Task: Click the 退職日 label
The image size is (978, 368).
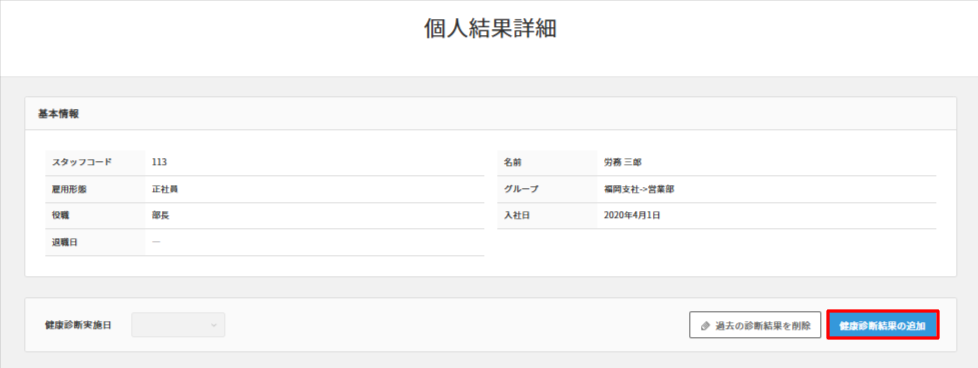Action: 65,241
